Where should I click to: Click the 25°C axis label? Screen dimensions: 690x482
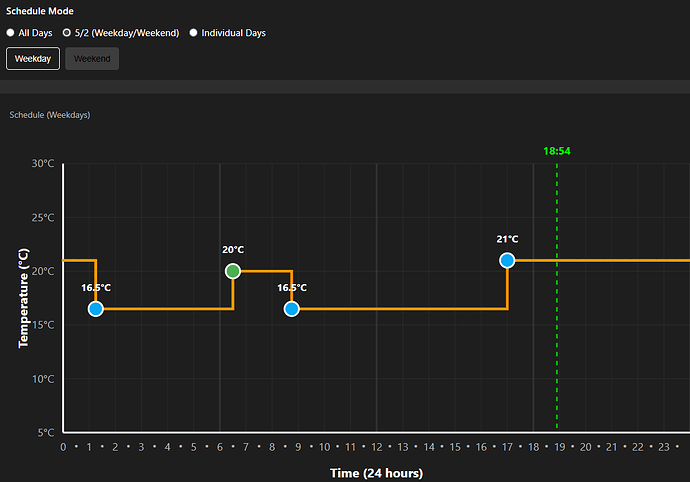point(43,217)
